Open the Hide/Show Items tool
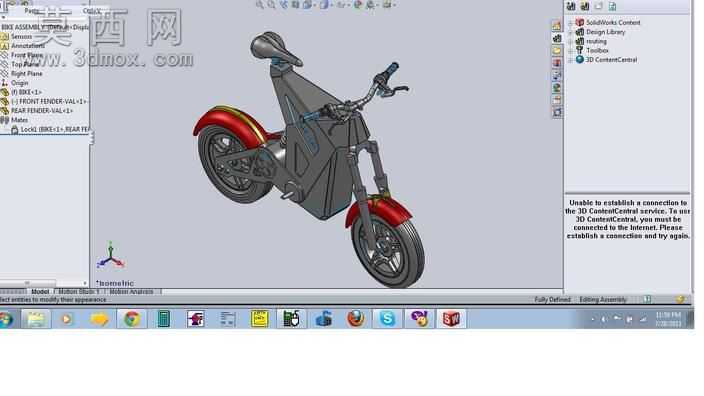The height and width of the screenshot is (396, 704). pyautogui.click(x=342, y=4)
